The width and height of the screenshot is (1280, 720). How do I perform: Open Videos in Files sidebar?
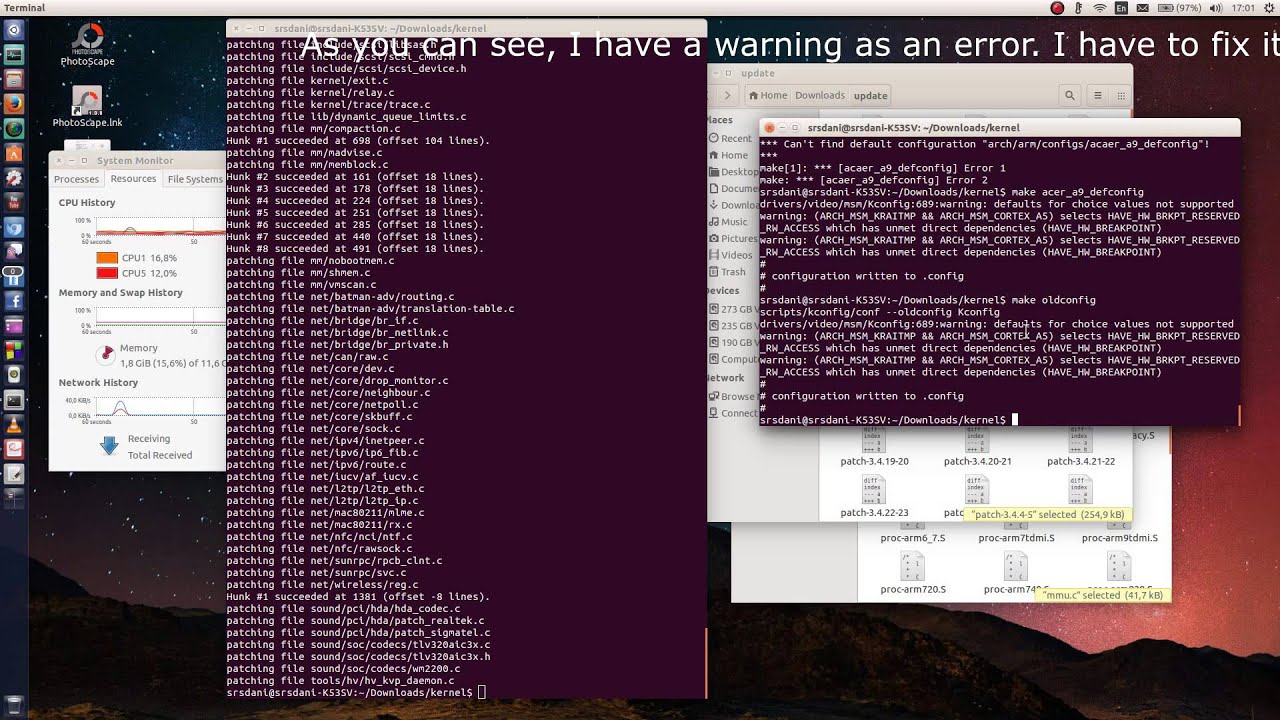(729, 255)
